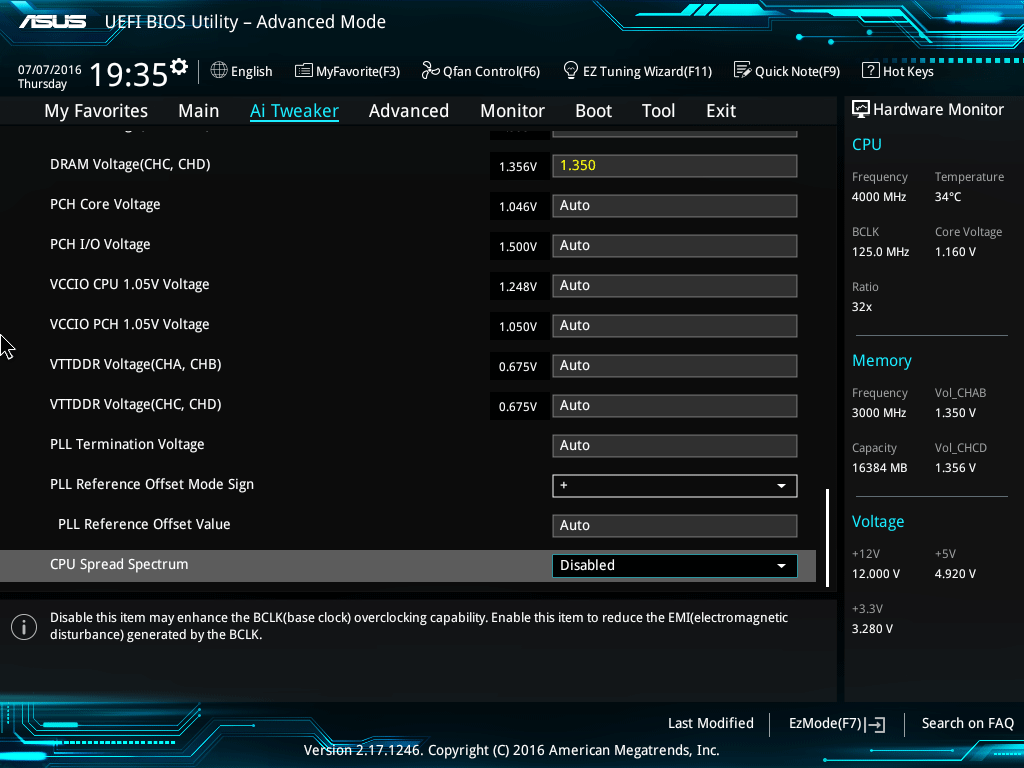
Task: Start EZ Tuning Wizard(F11)
Action: pos(637,71)
